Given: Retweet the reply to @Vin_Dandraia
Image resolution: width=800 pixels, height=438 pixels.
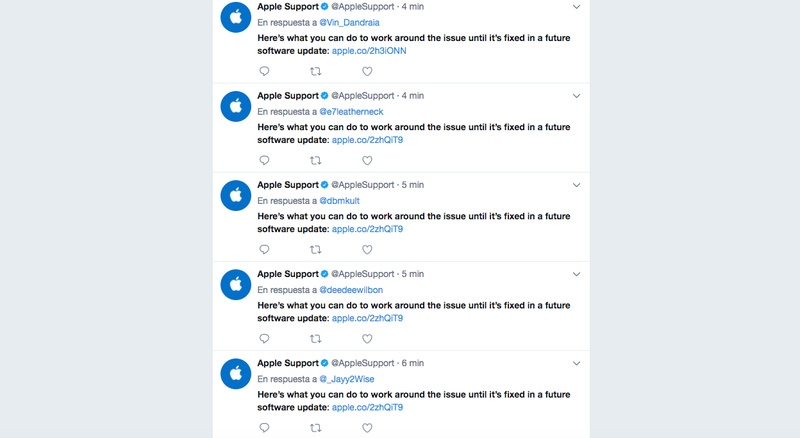Looking at the screenshot, I should coord(316,71).
